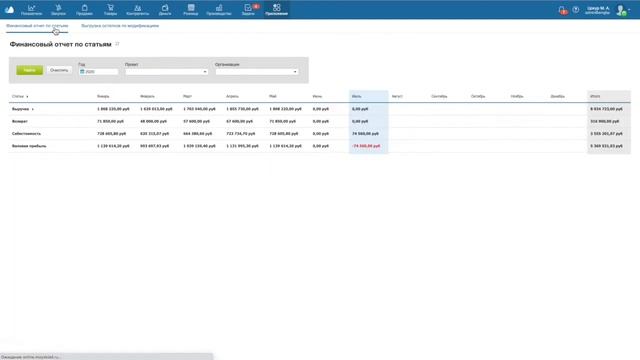
Task: Switch to Выгрузка остатков по модификациям tab
Action: pyautogui.click(x=120, y=26)
